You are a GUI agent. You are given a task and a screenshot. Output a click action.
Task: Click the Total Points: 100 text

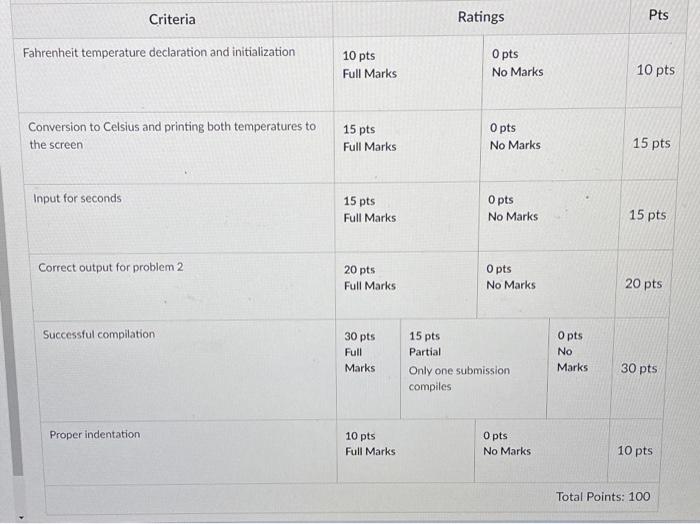tap(603, 496)
